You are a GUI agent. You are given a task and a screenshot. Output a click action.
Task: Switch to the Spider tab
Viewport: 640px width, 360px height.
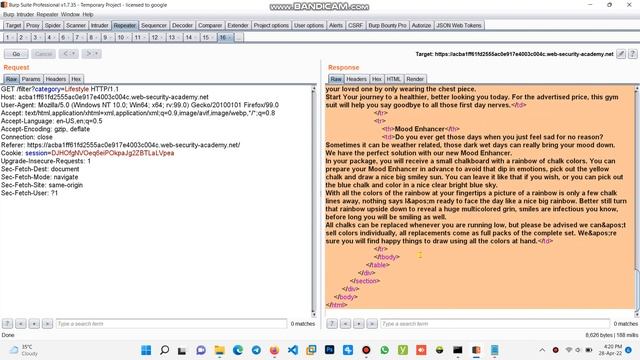(x=53, y=25)
